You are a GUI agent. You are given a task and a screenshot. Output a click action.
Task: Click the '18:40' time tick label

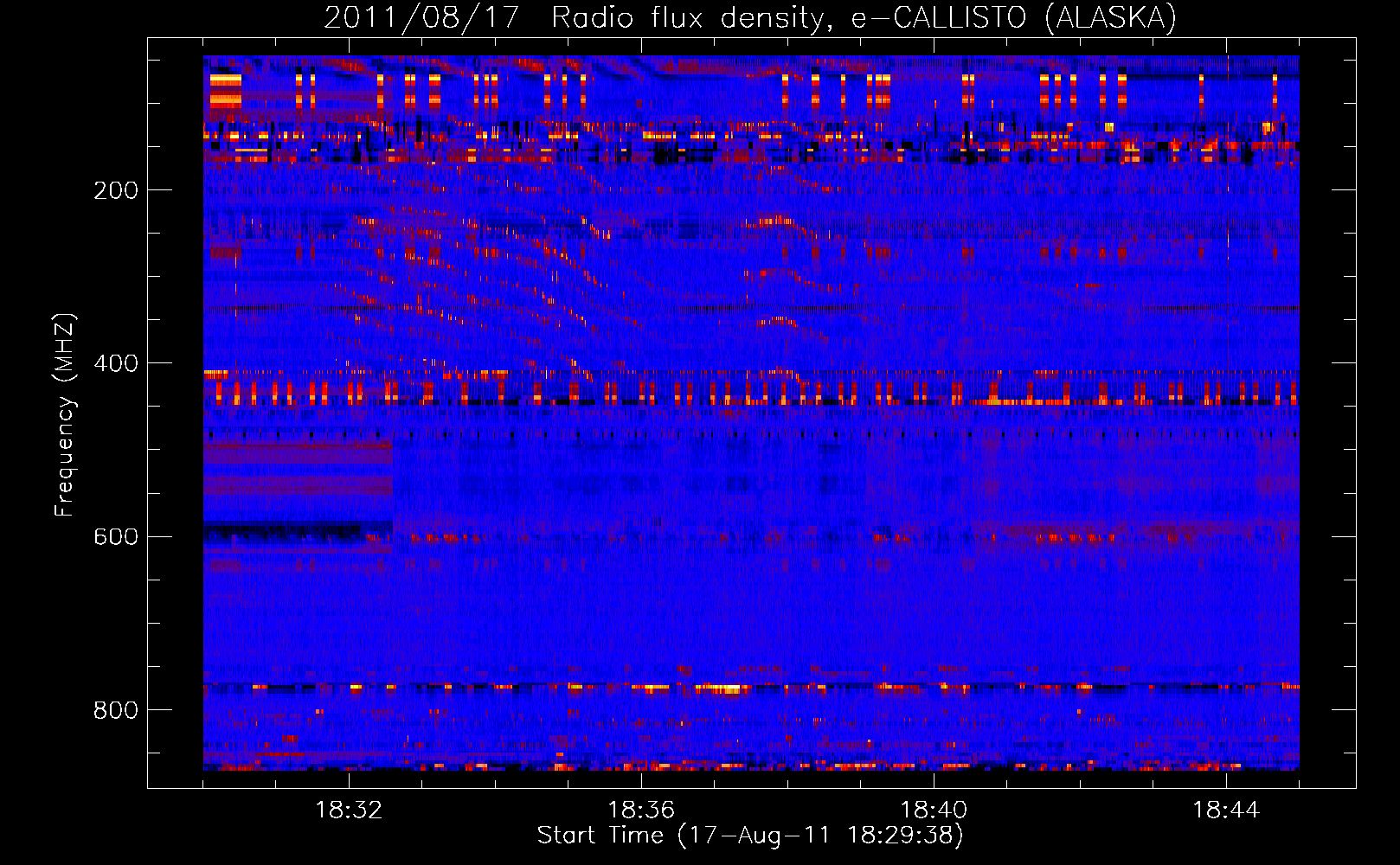click(934, 811)
